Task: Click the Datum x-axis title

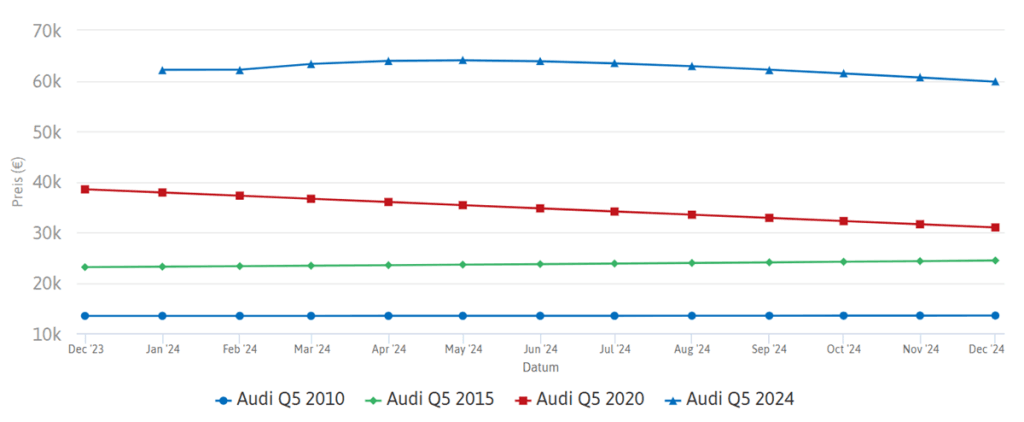Action: pos(540,367)
